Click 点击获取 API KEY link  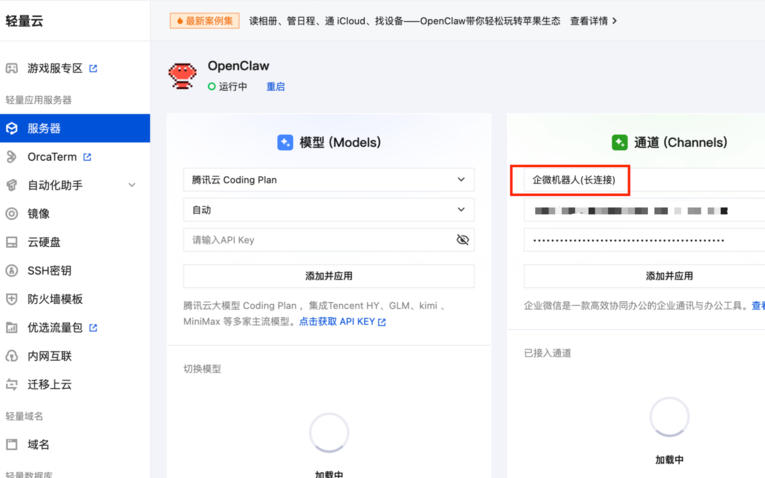[x=342, y=322]
